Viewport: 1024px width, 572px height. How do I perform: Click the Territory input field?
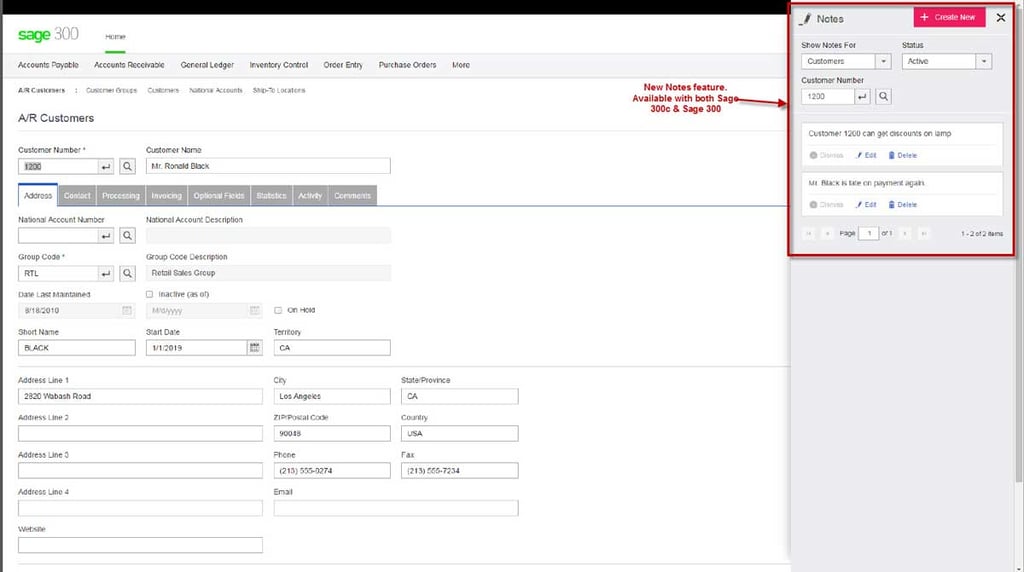(332, 348)
